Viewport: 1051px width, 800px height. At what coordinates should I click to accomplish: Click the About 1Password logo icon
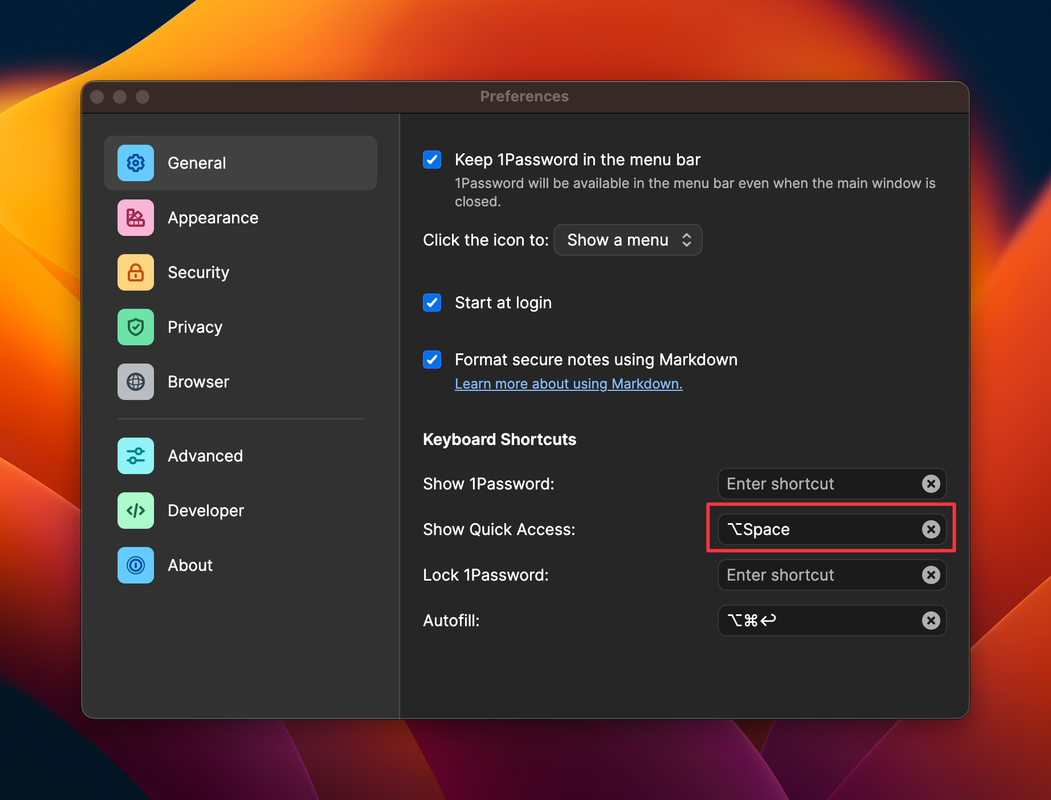point(135,565)
